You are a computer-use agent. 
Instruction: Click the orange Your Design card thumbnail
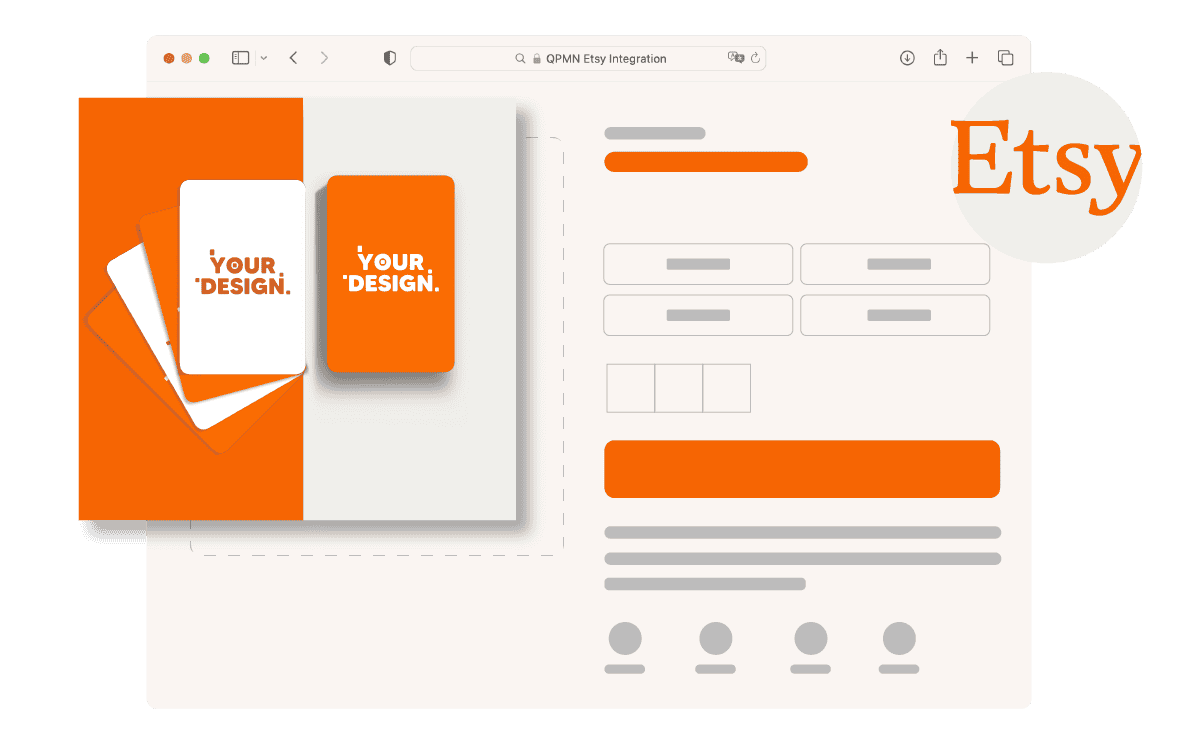coord(391,274)
